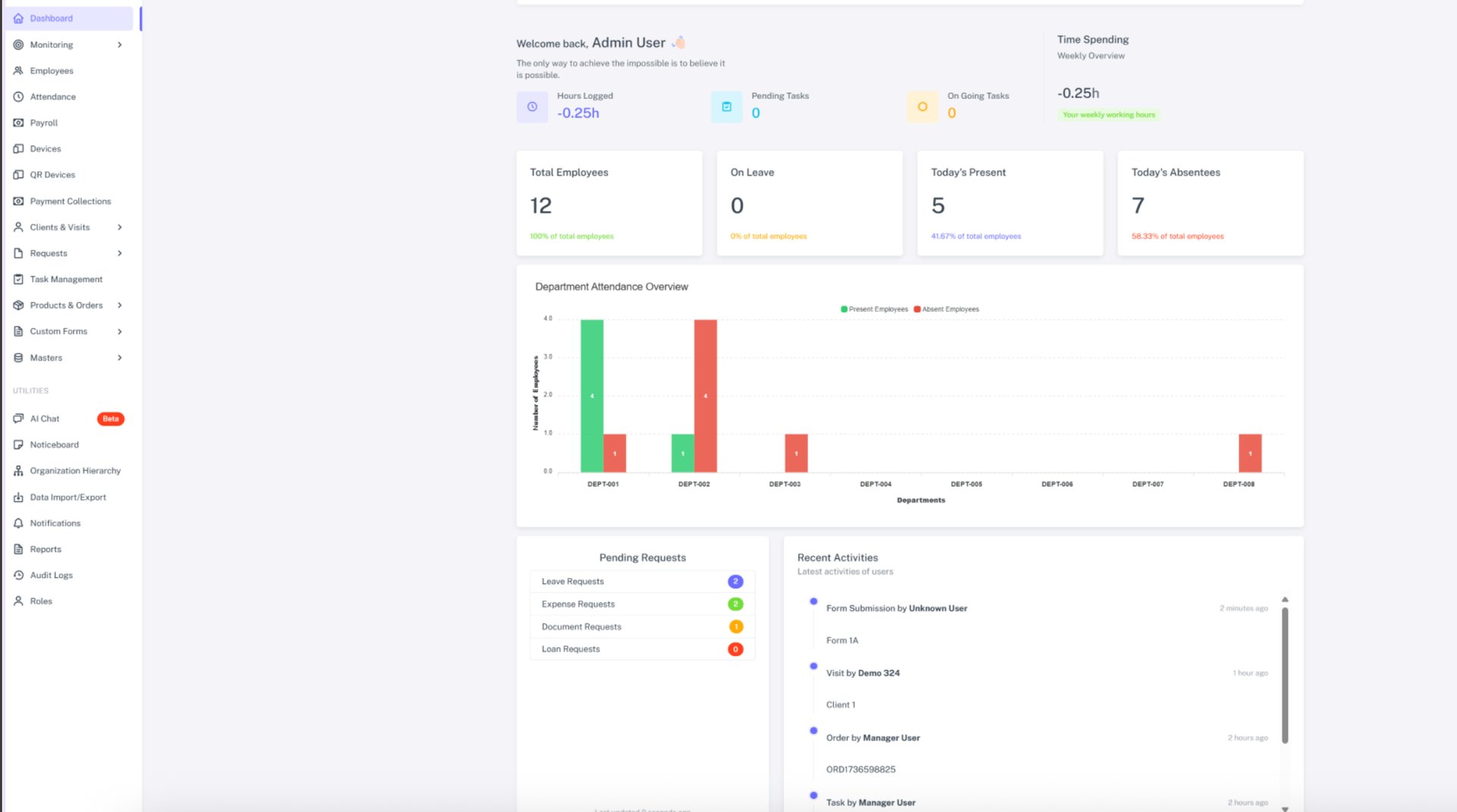The width and height of the screenshot is (1457, 812).
Task: Open the Audit Logs menu label
Action: point(52,575)
